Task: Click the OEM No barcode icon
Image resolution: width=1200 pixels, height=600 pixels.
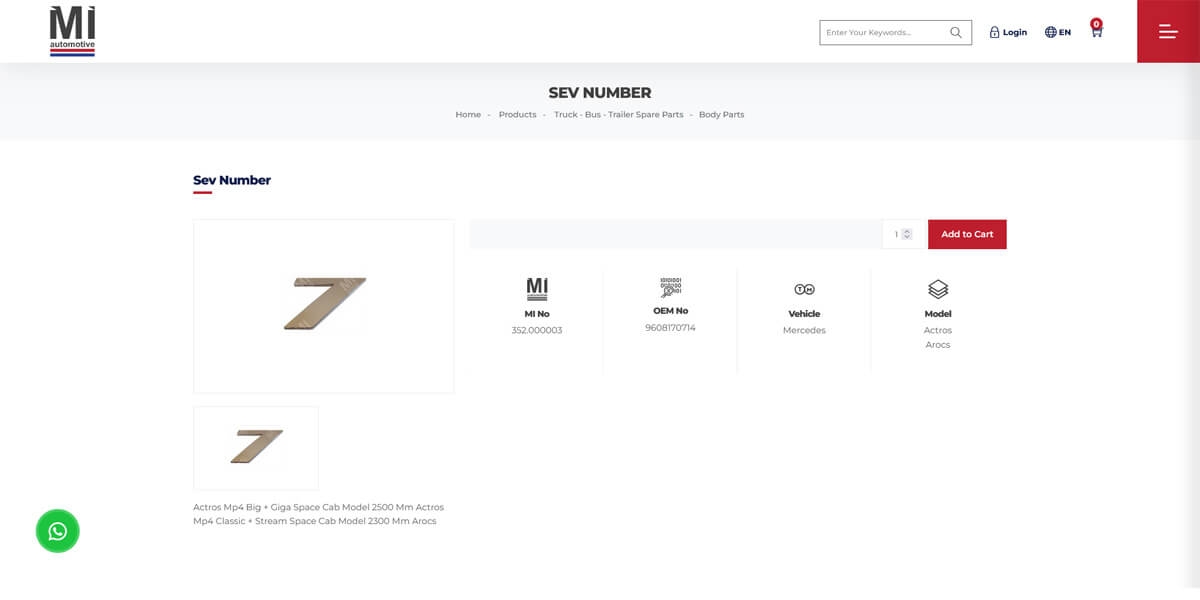Action: (670, 288)
